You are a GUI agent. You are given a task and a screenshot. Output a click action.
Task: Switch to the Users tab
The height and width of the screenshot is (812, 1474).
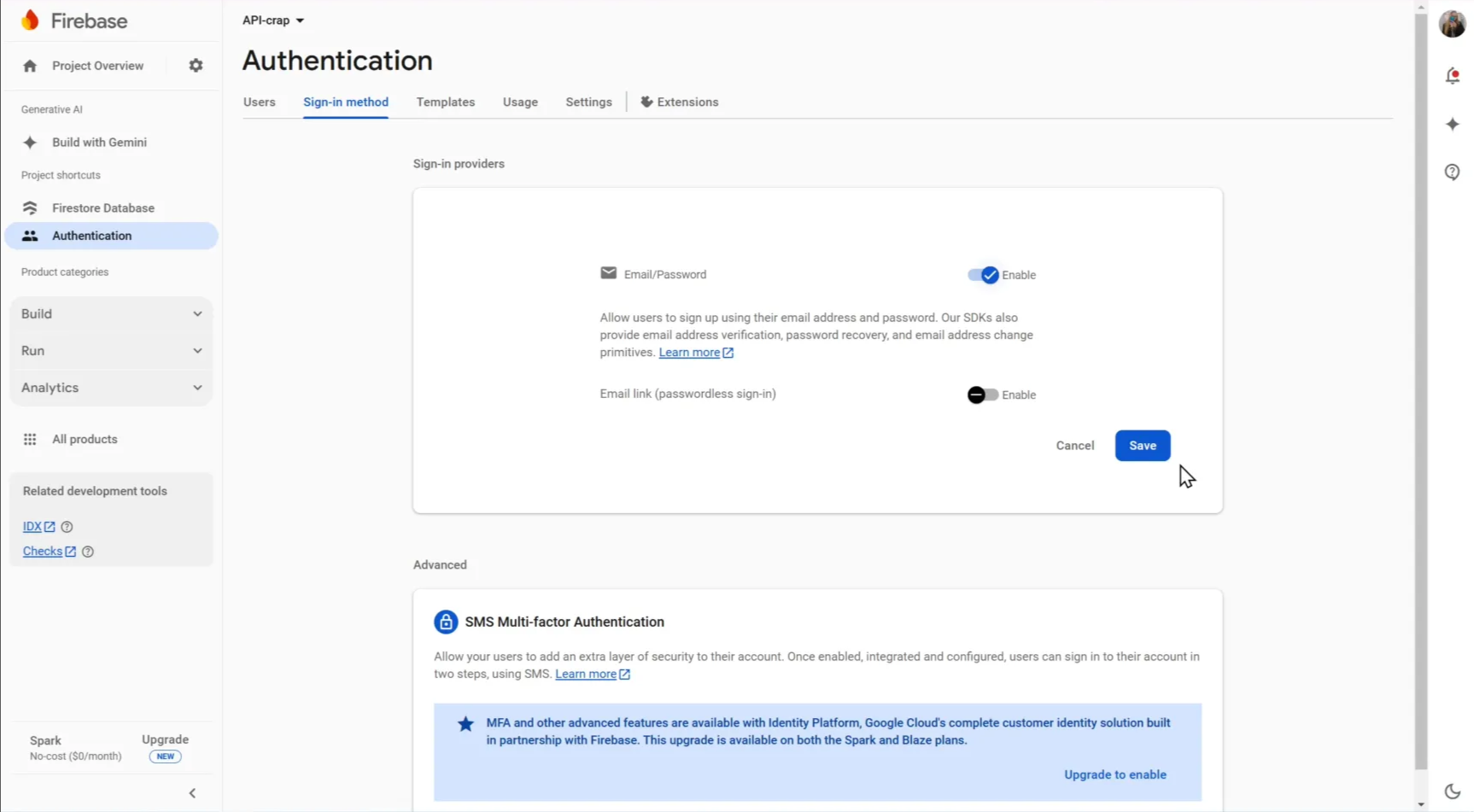tap(260, 102)
